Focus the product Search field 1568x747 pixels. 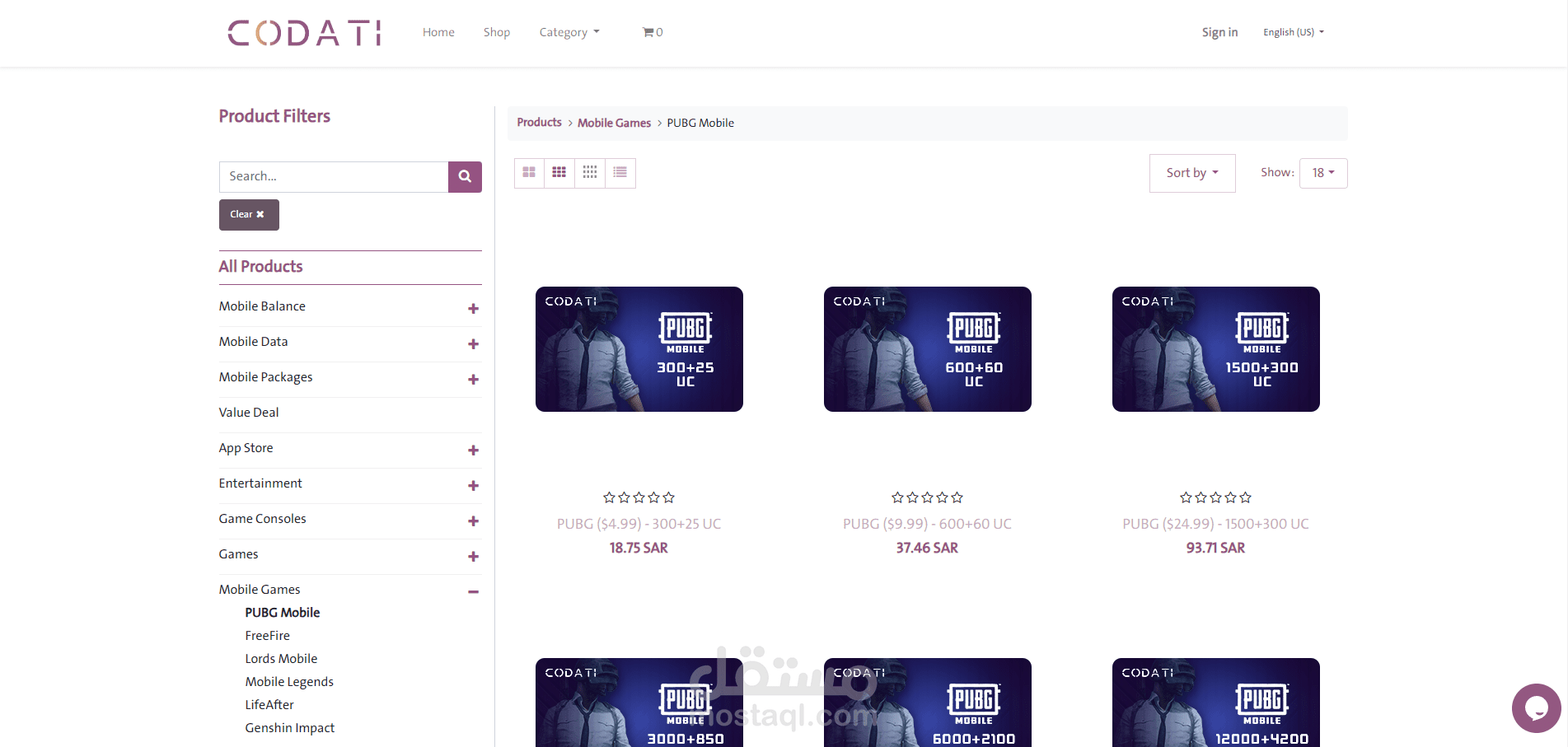click(x=334, y=176)
